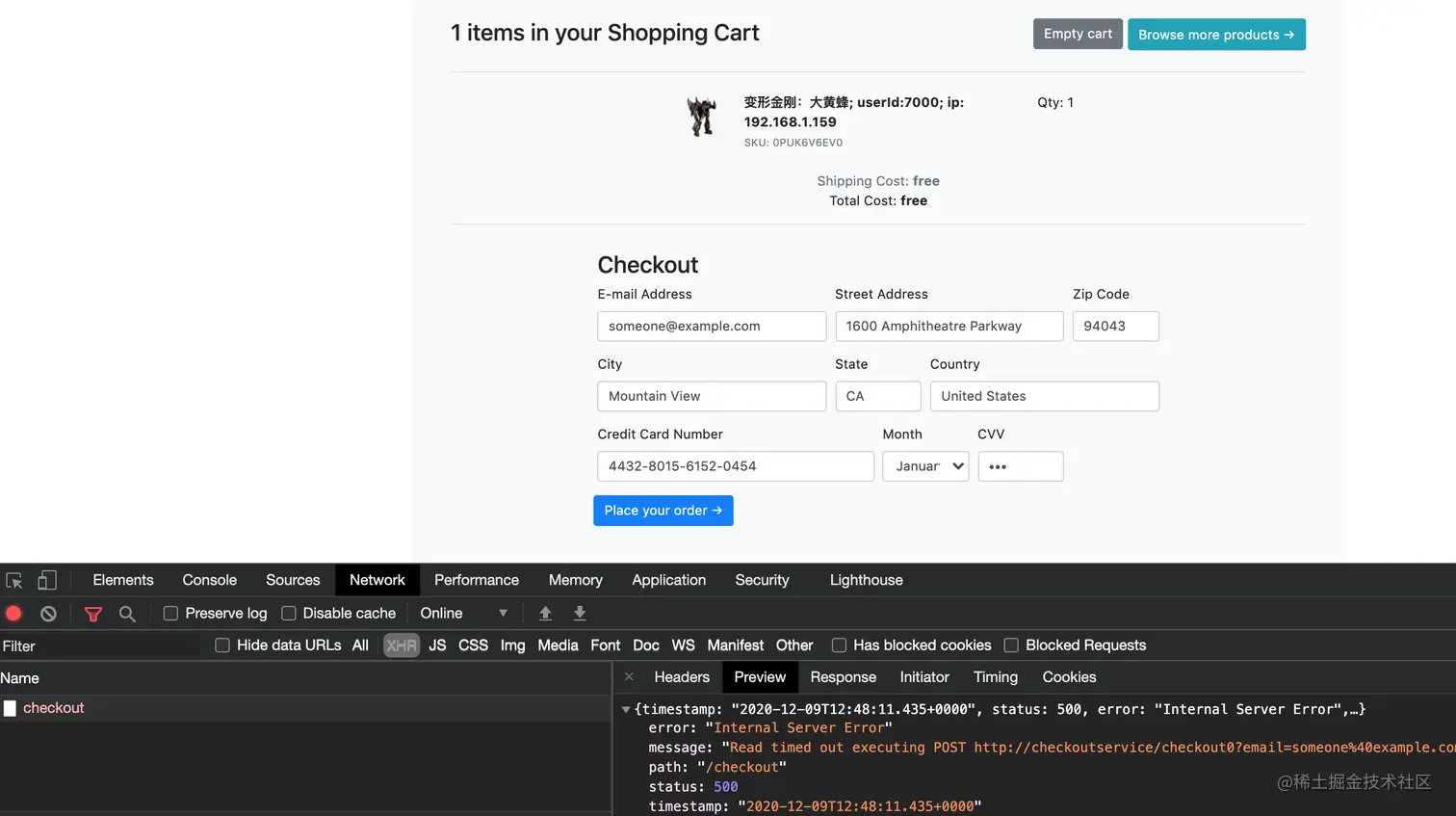
Task: Activate the inspect element picker icon
Action: (x=14, y=581)
